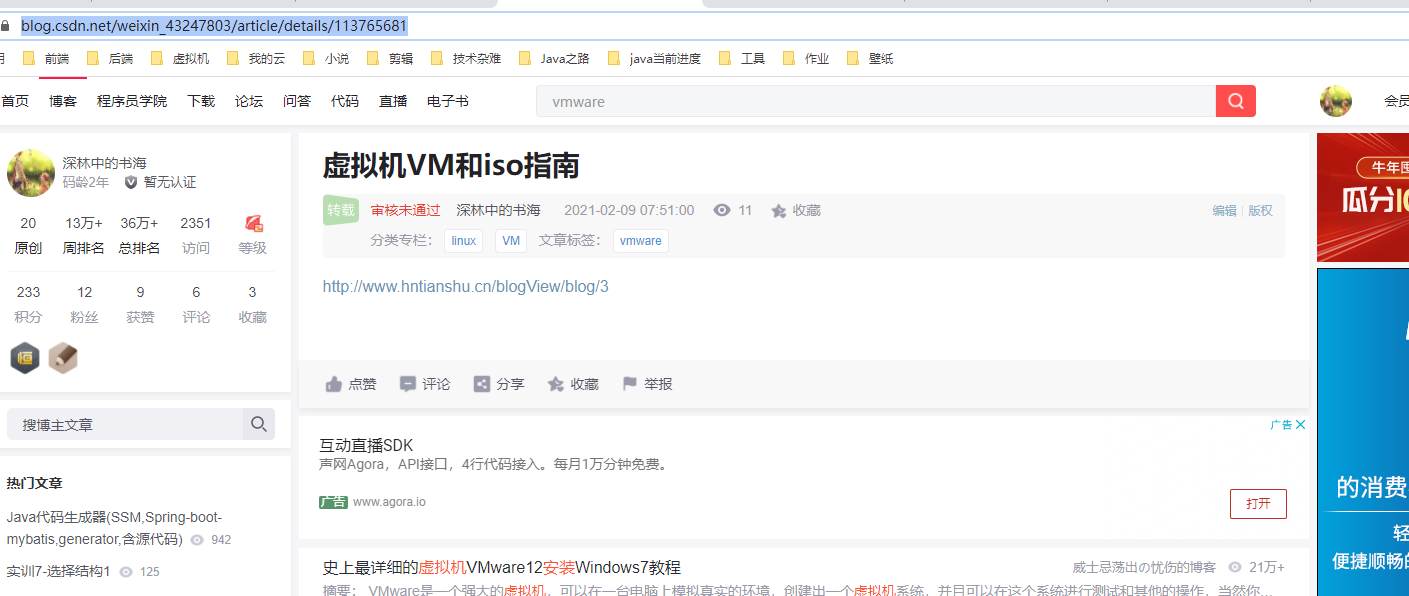Go to 首页 in the CSDN navigation
Image resolution: width=1409 pixels, height=596 pixels.
(15, 101)
